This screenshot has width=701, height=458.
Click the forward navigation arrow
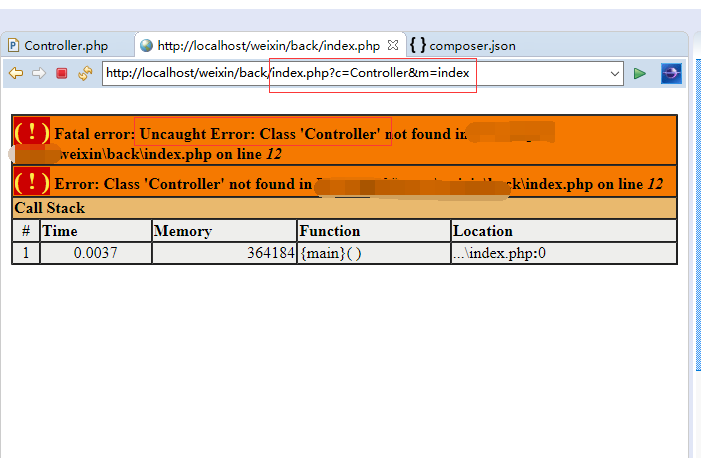39,73
